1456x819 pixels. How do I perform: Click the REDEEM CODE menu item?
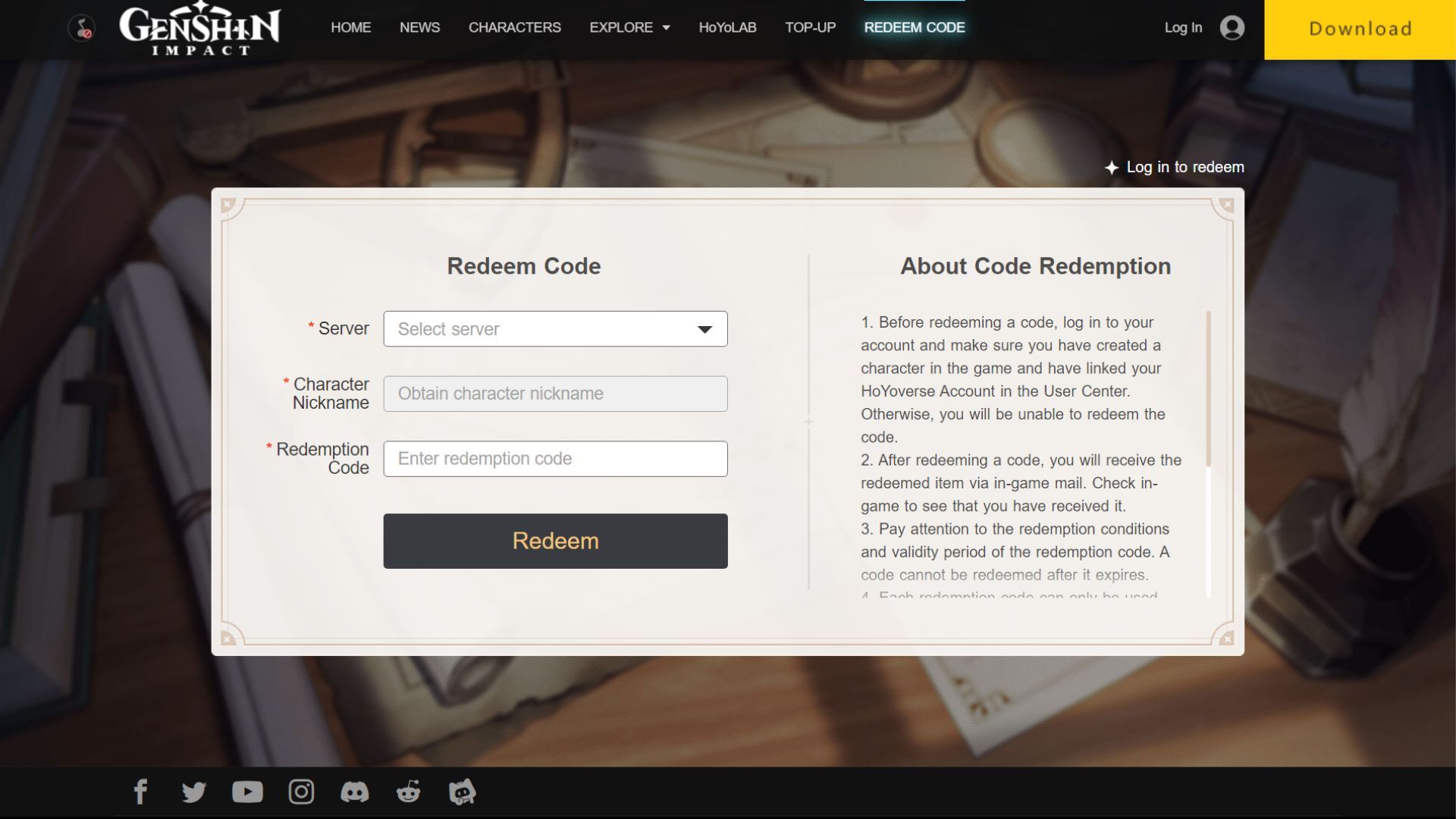[x=914, y=27]
